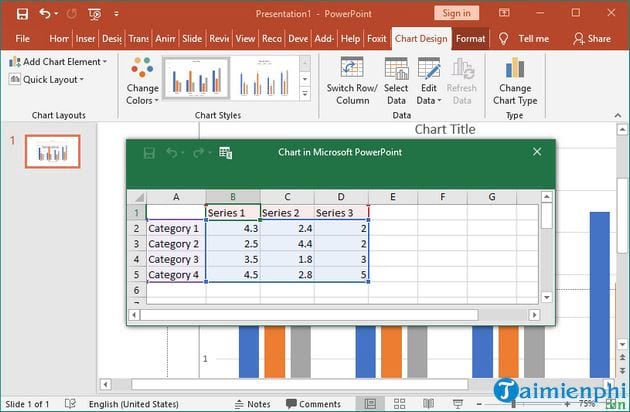This screenshot has width=630, height=412.
Task: Undo the last action in PowerPoint
Action: click(45, 14)
